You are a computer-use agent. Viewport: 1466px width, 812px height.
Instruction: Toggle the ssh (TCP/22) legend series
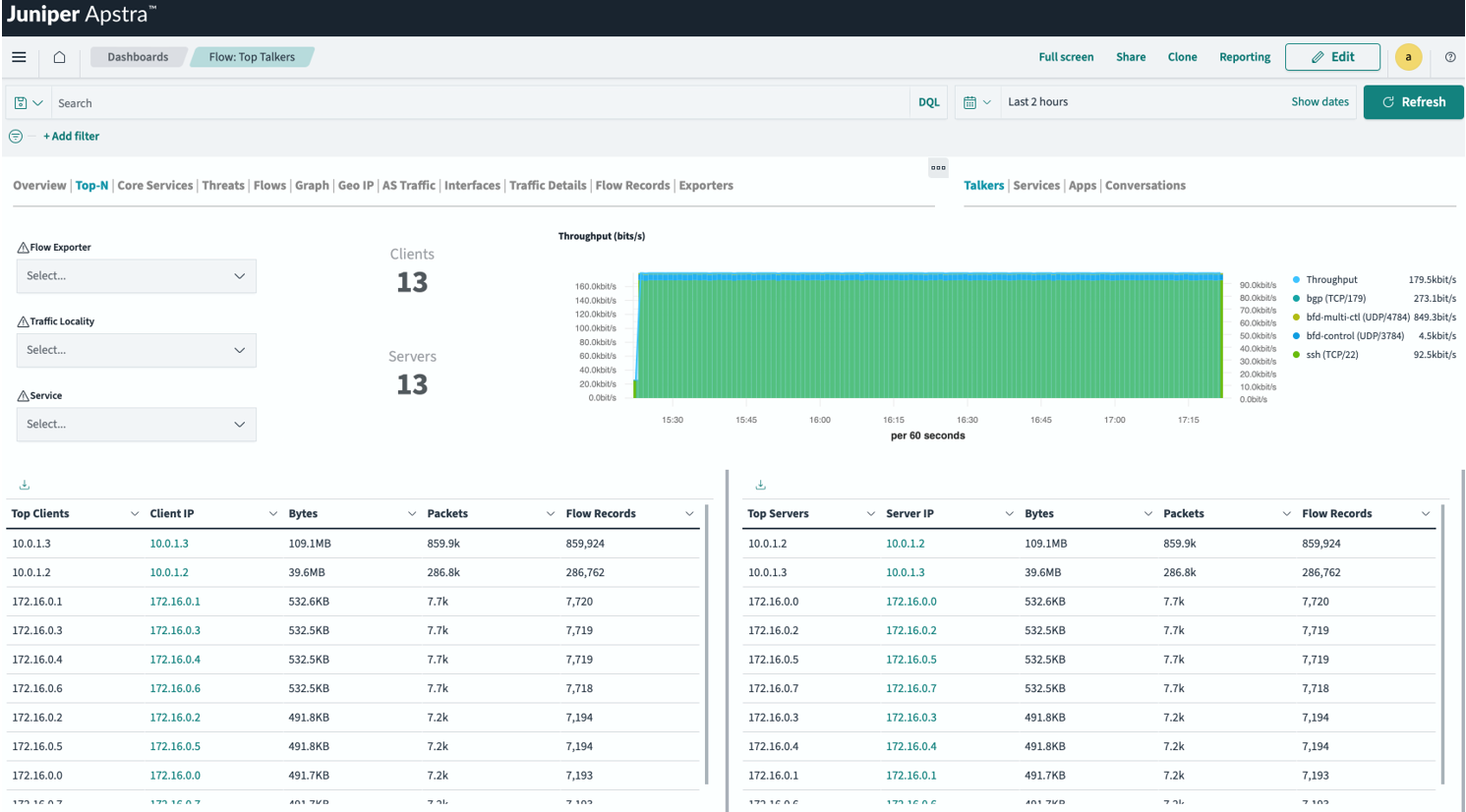click(x=1331, y=355)
